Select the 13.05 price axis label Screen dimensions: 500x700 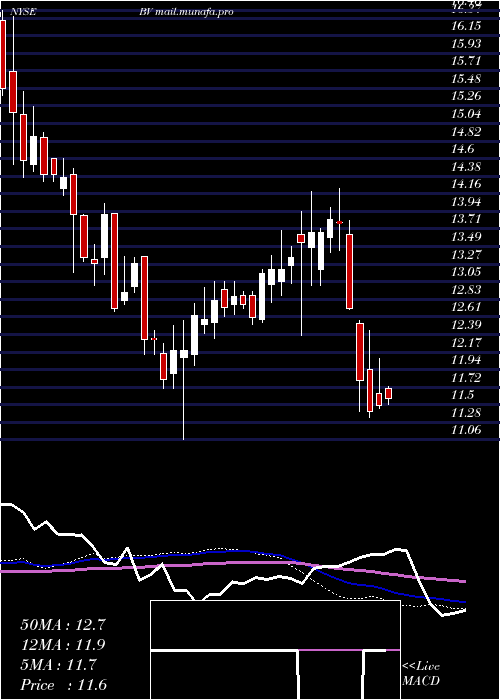(x=466, y=272)
